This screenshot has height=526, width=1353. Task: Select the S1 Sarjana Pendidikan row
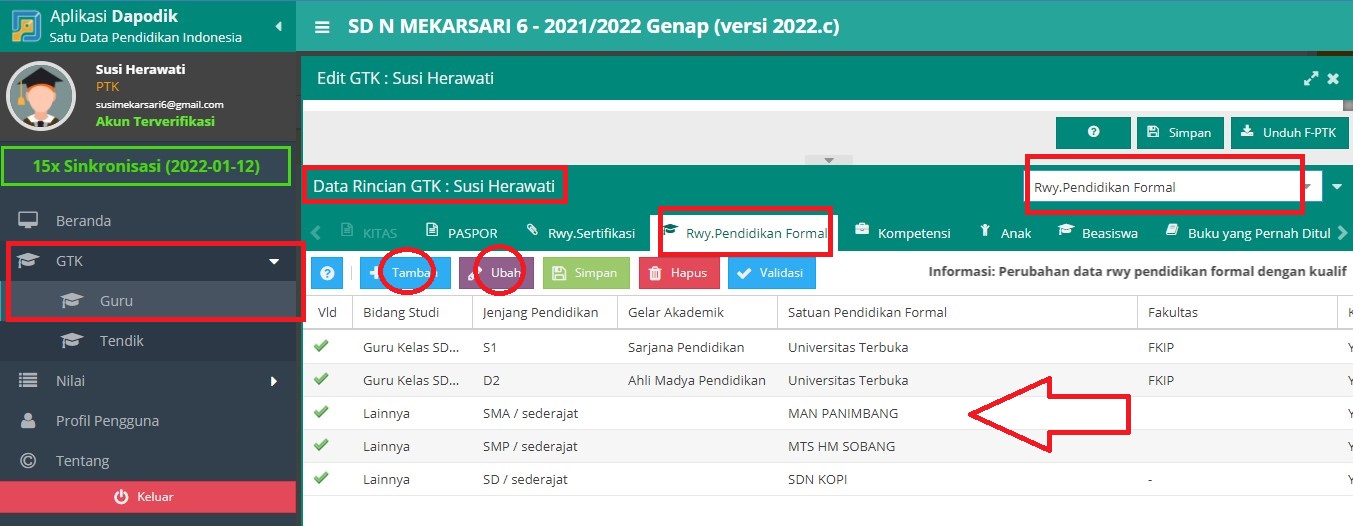tap(828, 348)
